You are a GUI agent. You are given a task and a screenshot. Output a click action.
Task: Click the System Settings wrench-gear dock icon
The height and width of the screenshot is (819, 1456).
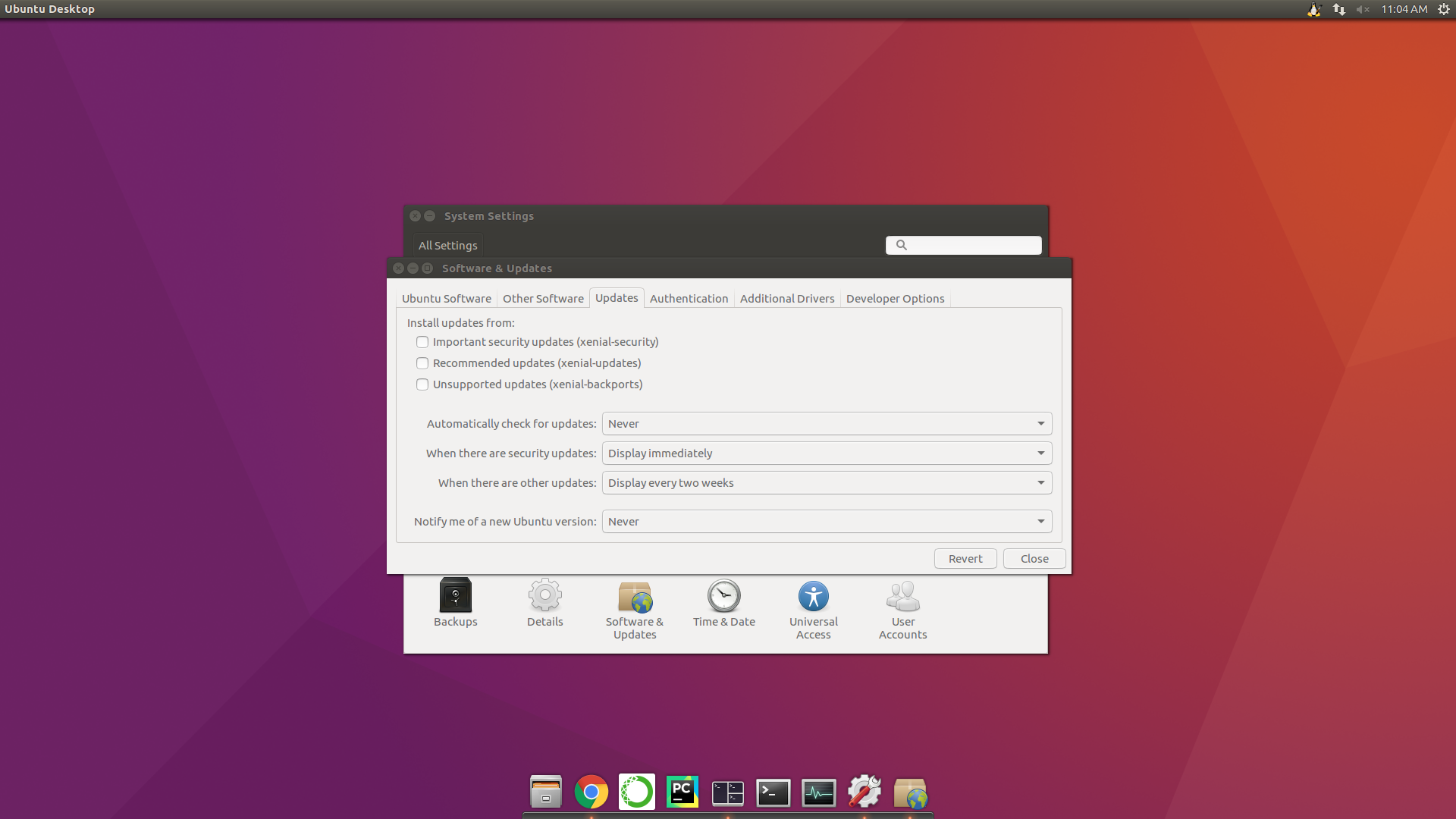(864, 792)
